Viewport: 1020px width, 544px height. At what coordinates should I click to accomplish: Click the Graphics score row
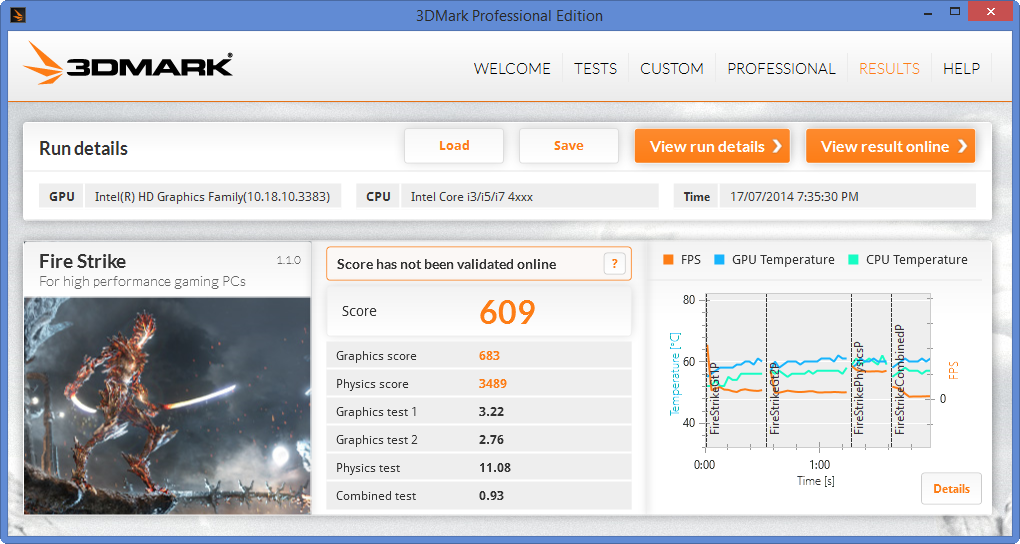tap(479, 356)
